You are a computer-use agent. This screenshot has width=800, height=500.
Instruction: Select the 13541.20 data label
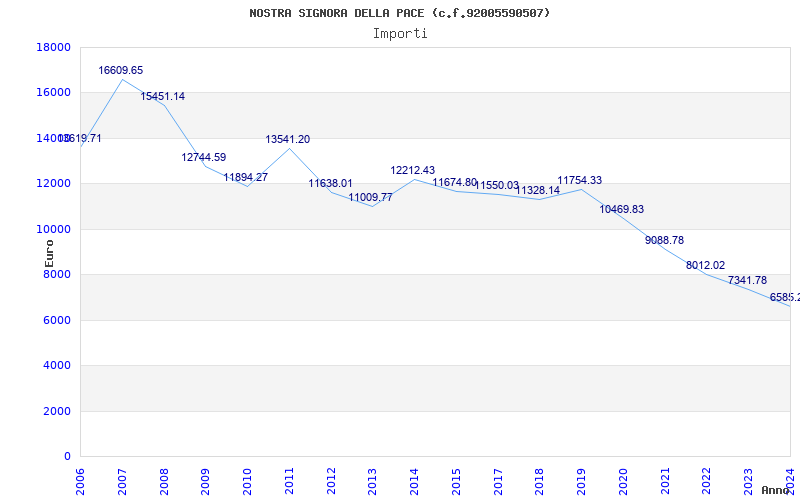coord(287,139)
